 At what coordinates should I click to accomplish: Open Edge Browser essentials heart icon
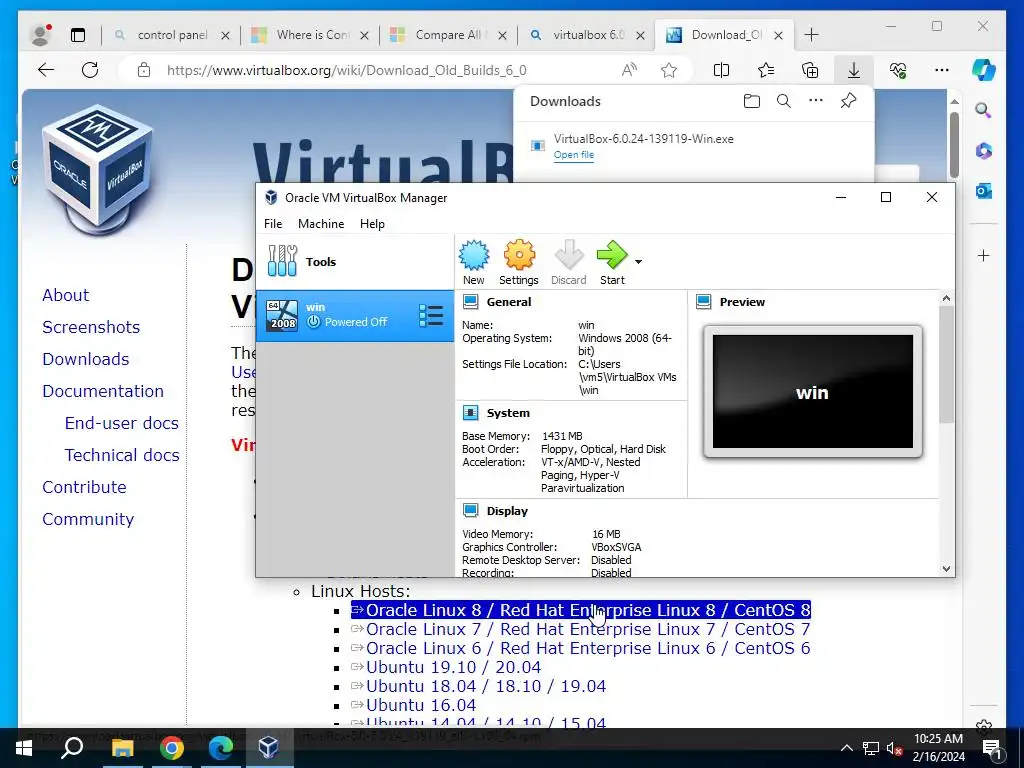898,70
